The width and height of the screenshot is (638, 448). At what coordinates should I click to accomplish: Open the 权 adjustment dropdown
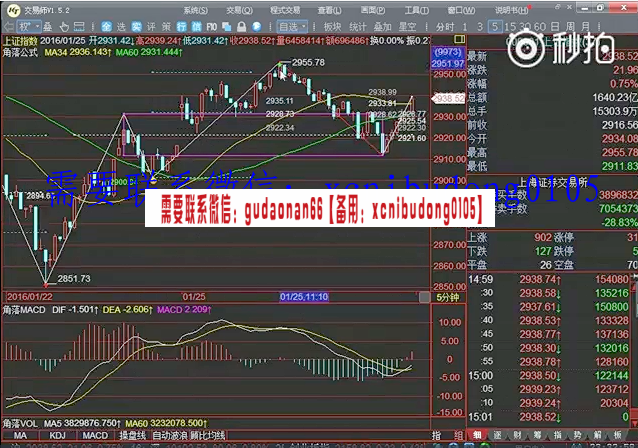coord(29,27)
